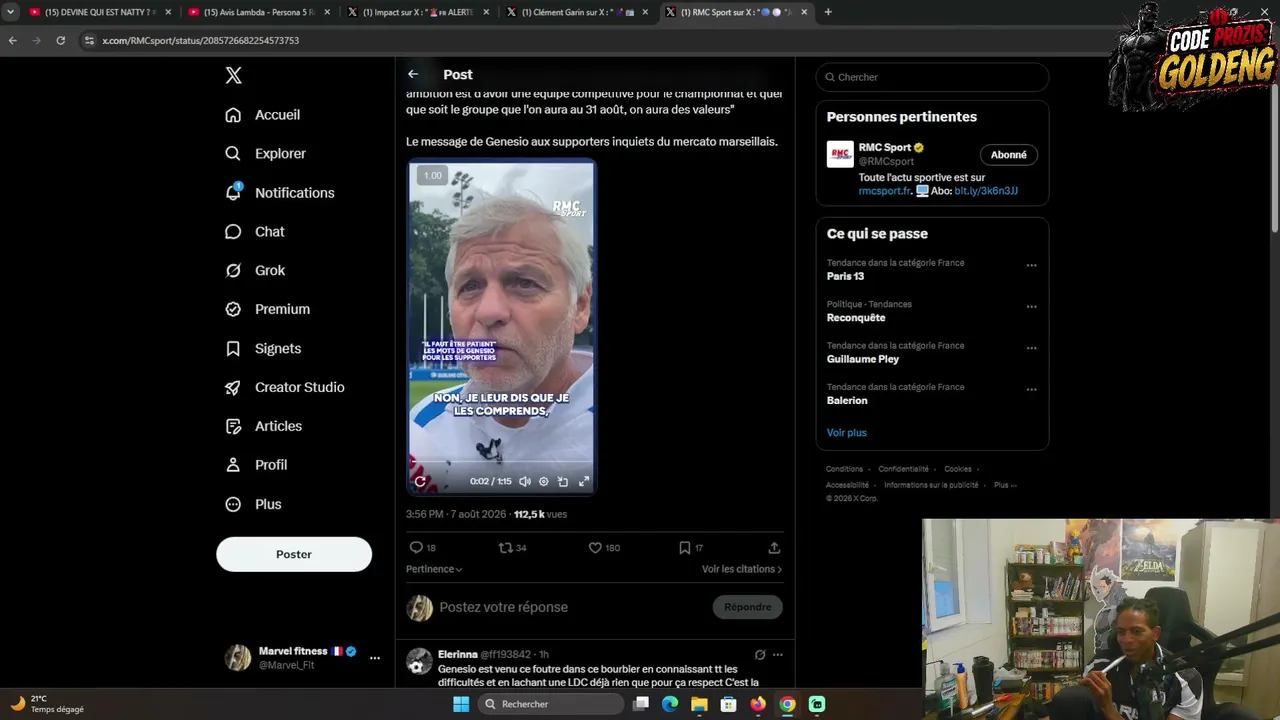
Task: Open Voir les citations
Action: pyautogui.click(x=742, y=569)
